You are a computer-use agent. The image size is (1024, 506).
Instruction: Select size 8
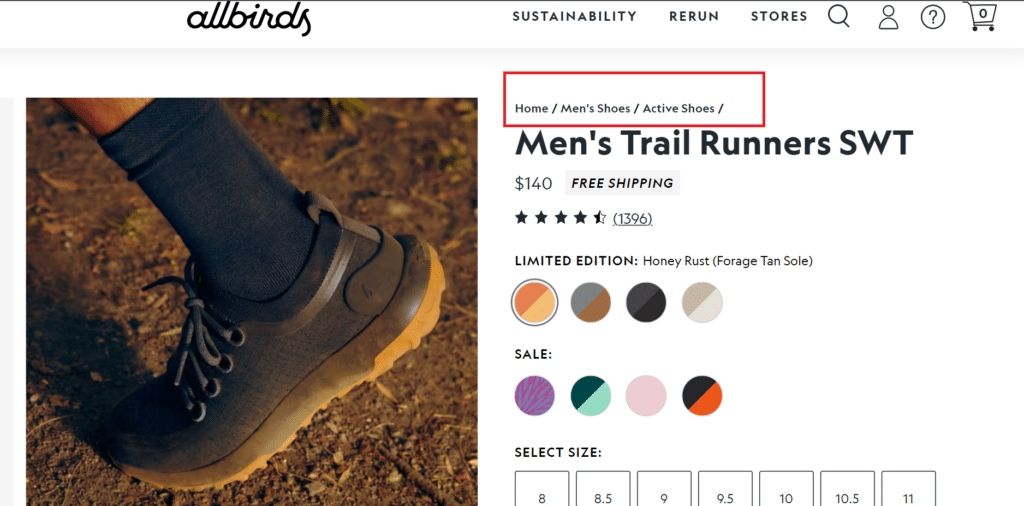pos(542,490)
